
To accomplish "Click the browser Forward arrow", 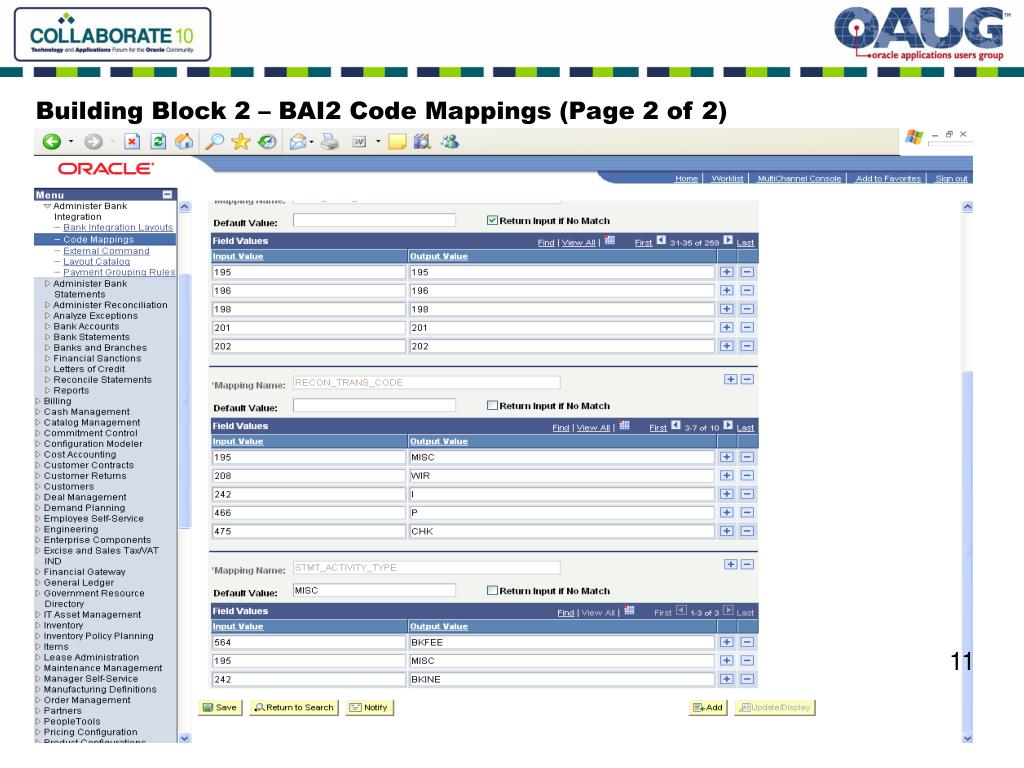I will [x=93, y=142].
